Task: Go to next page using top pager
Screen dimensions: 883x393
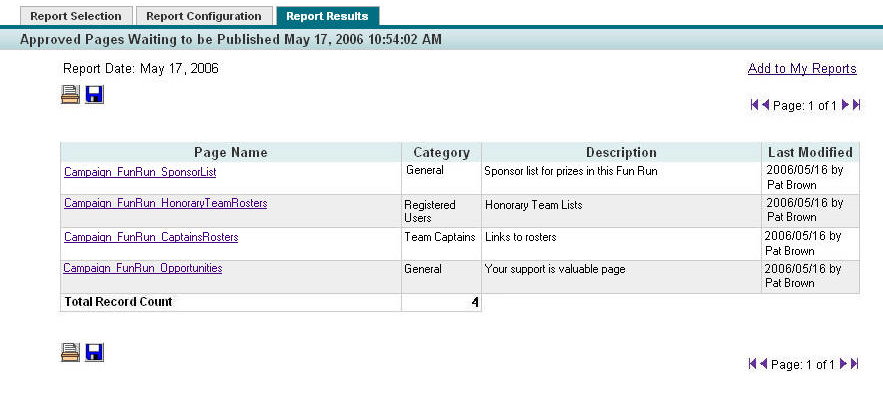Action: 845,104
